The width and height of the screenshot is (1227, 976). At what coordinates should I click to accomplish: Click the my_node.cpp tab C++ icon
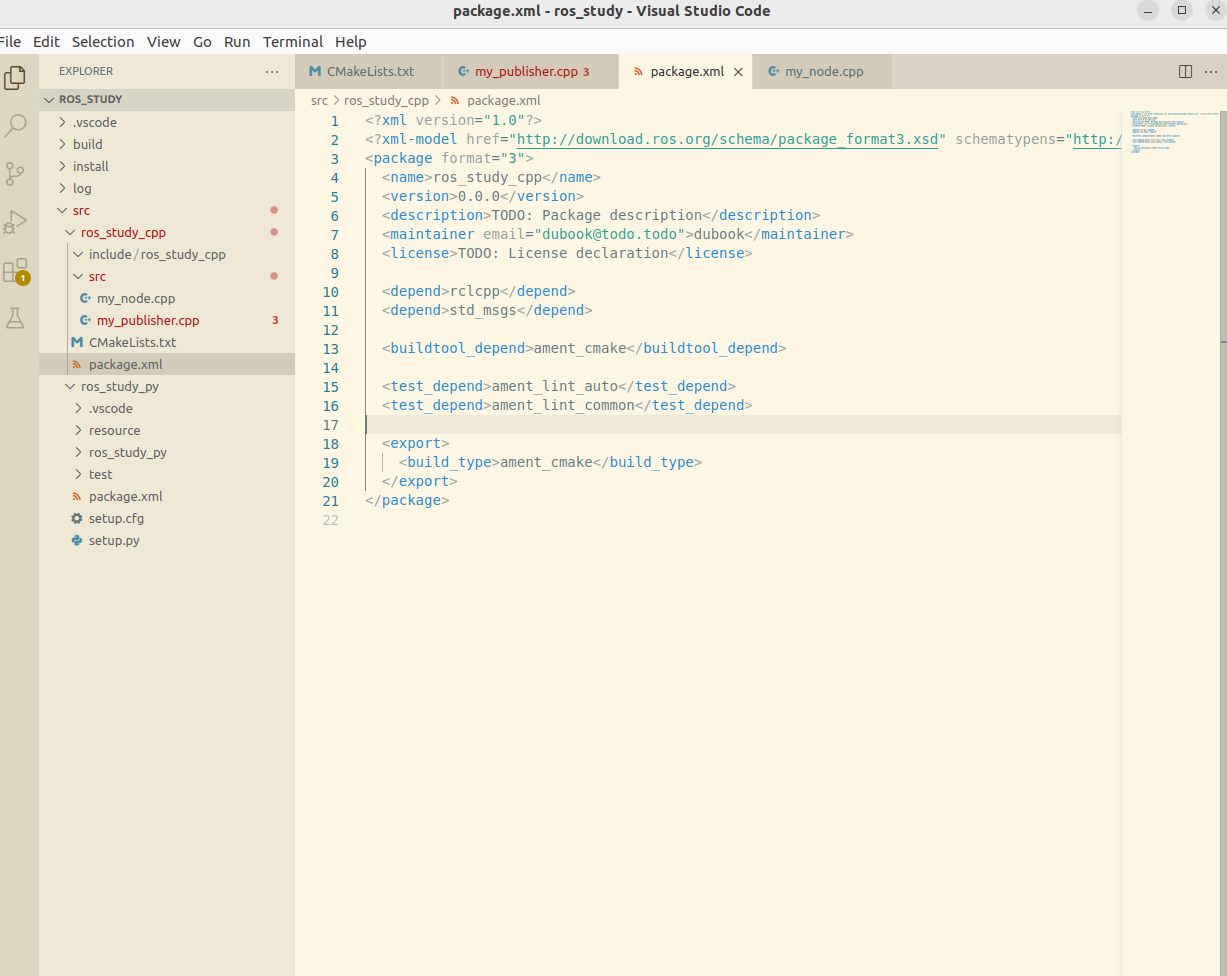[x=774, y=72]
